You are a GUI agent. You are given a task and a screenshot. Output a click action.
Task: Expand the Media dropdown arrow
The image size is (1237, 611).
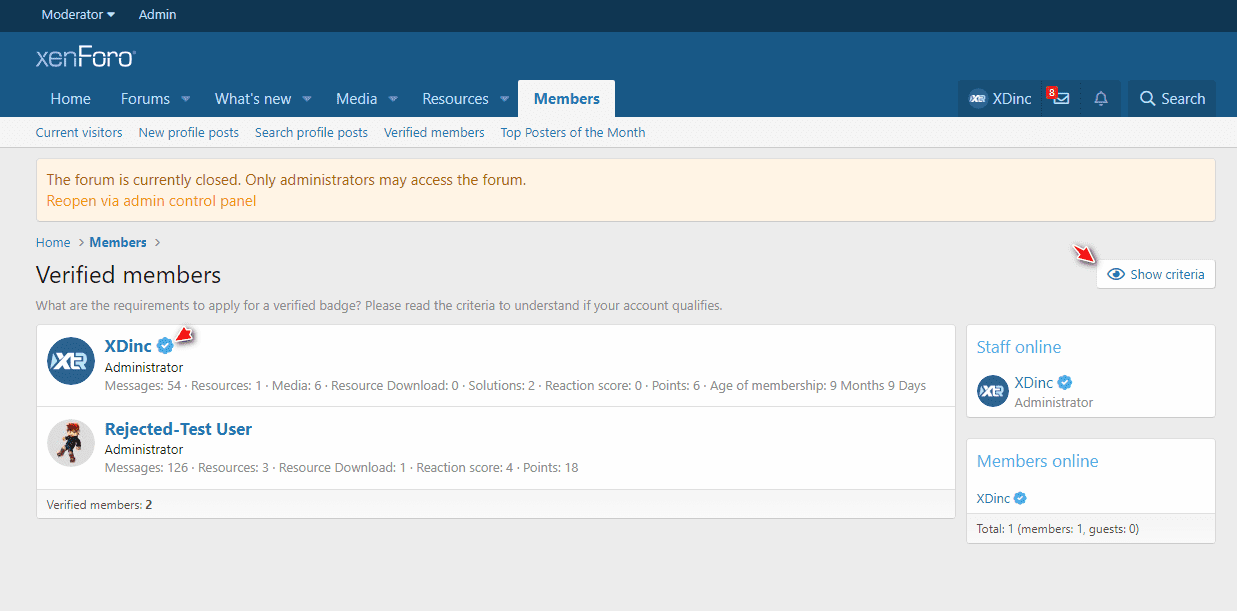[393, 99]
